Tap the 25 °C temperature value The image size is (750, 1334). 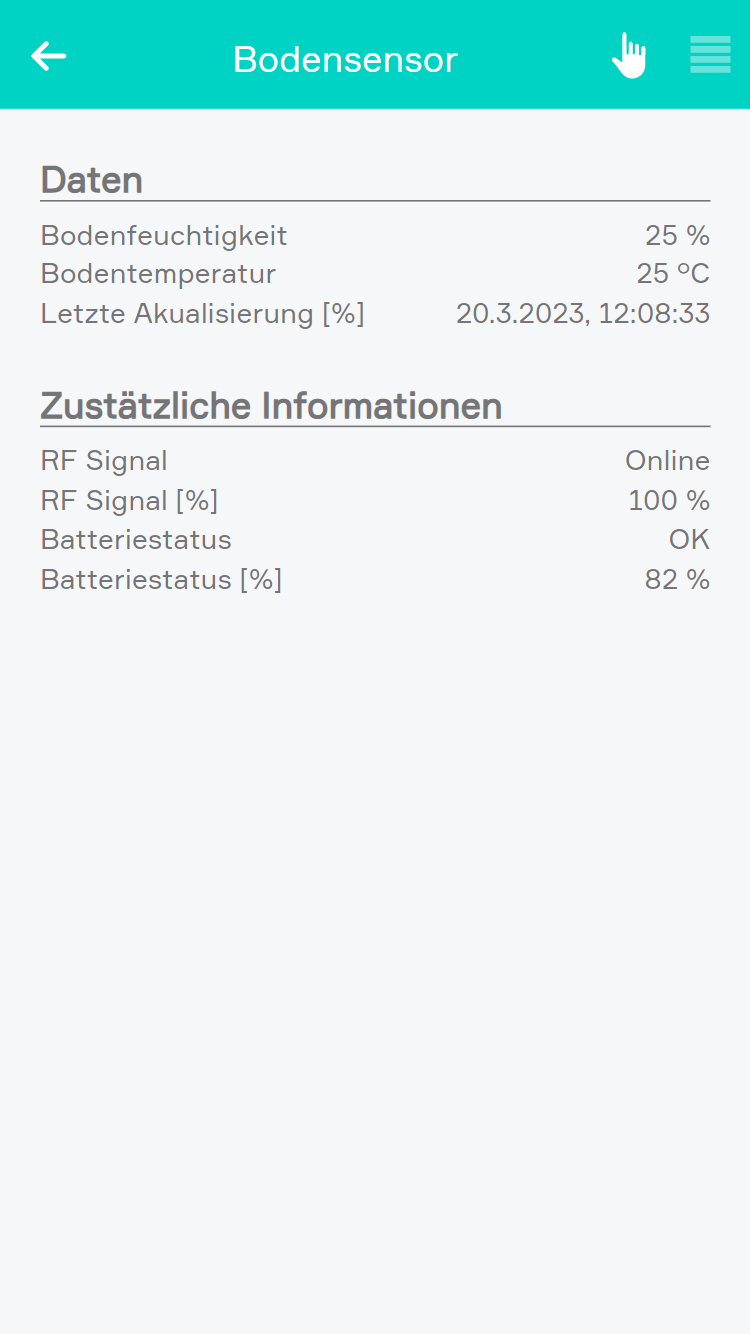673,274
